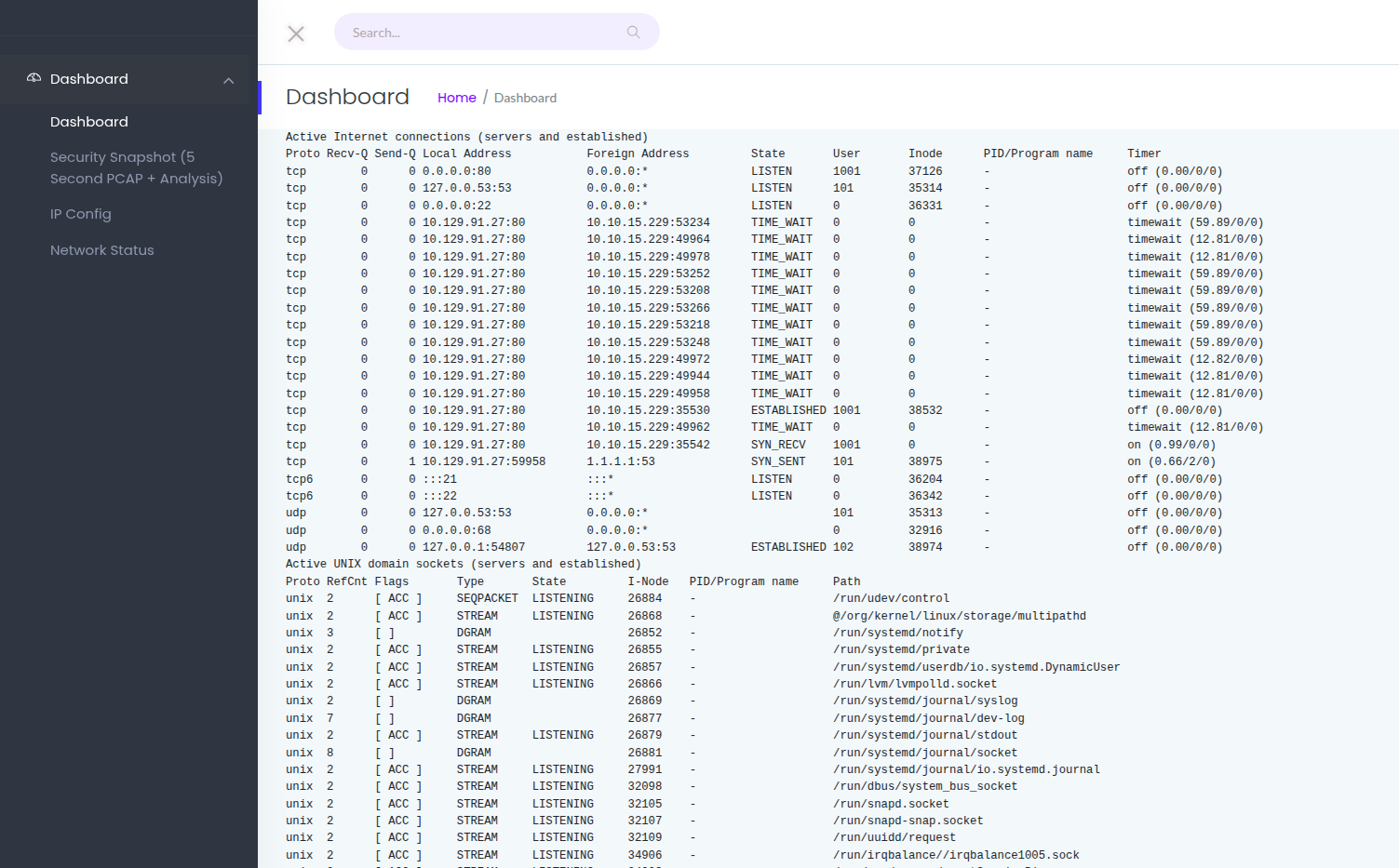Open the IP Config page
1399x868 pixels.
pyautogui.click(x=81, y=214)
